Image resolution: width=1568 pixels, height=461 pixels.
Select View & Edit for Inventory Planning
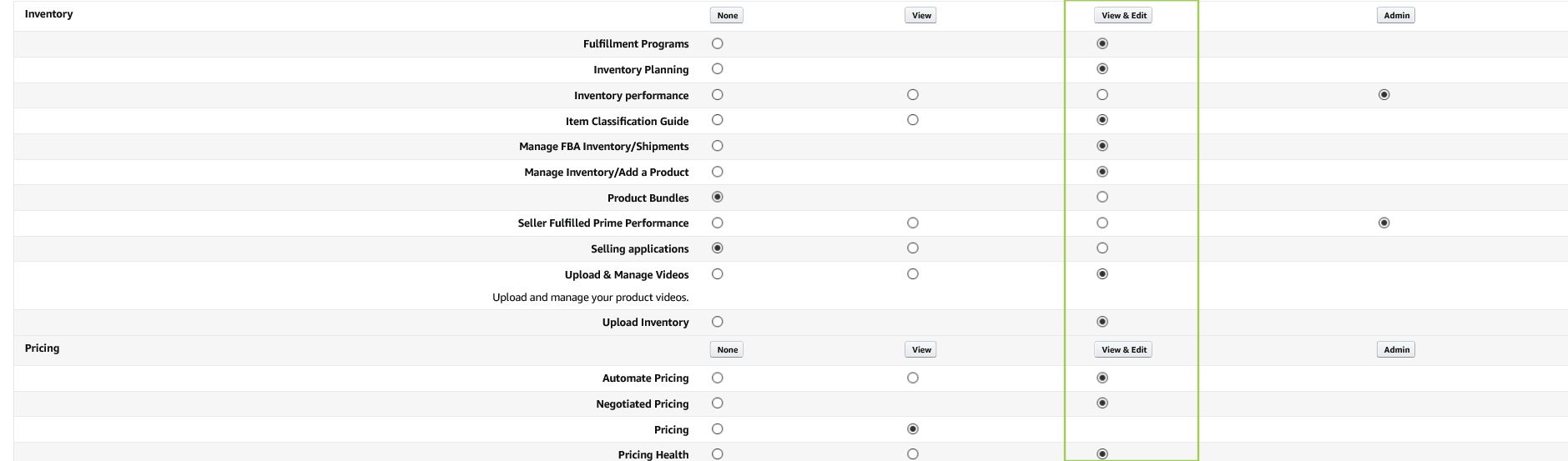pyautogui.click(x=1102, y=69)
